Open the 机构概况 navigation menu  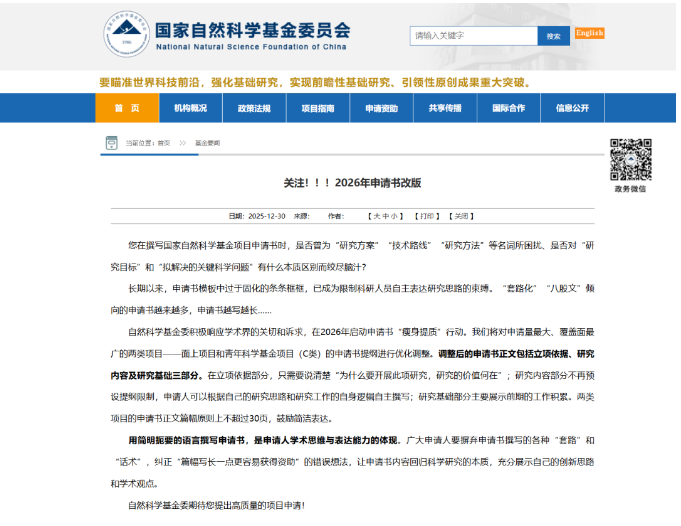point(191,108)
